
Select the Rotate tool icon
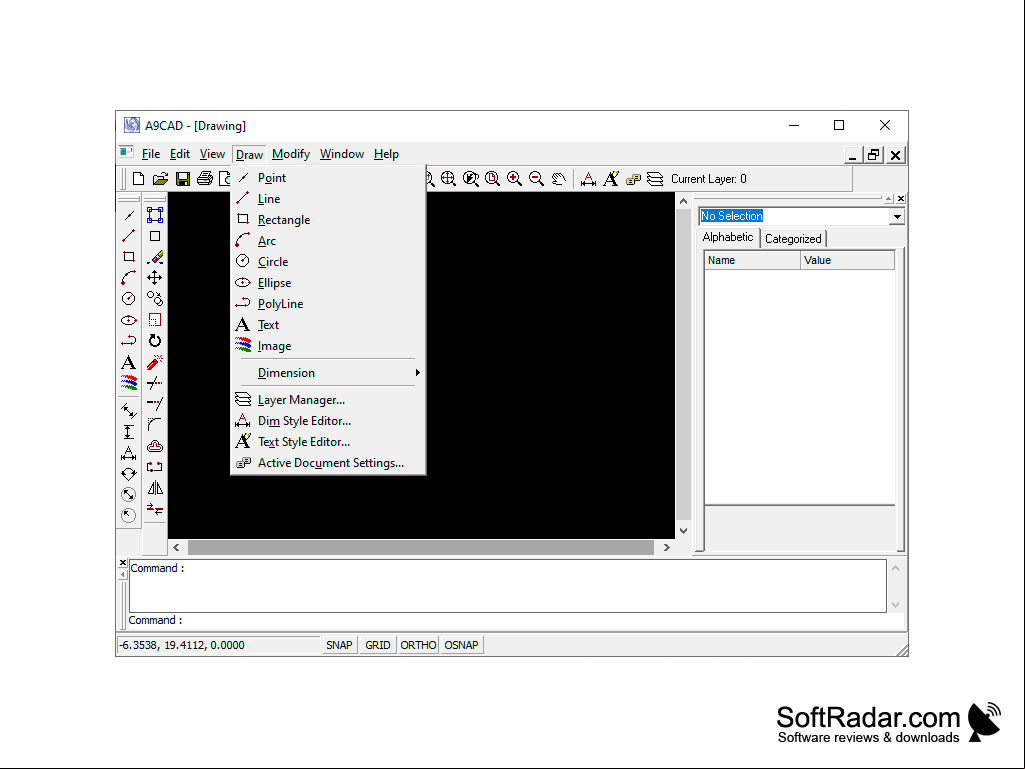click(155, 341)
